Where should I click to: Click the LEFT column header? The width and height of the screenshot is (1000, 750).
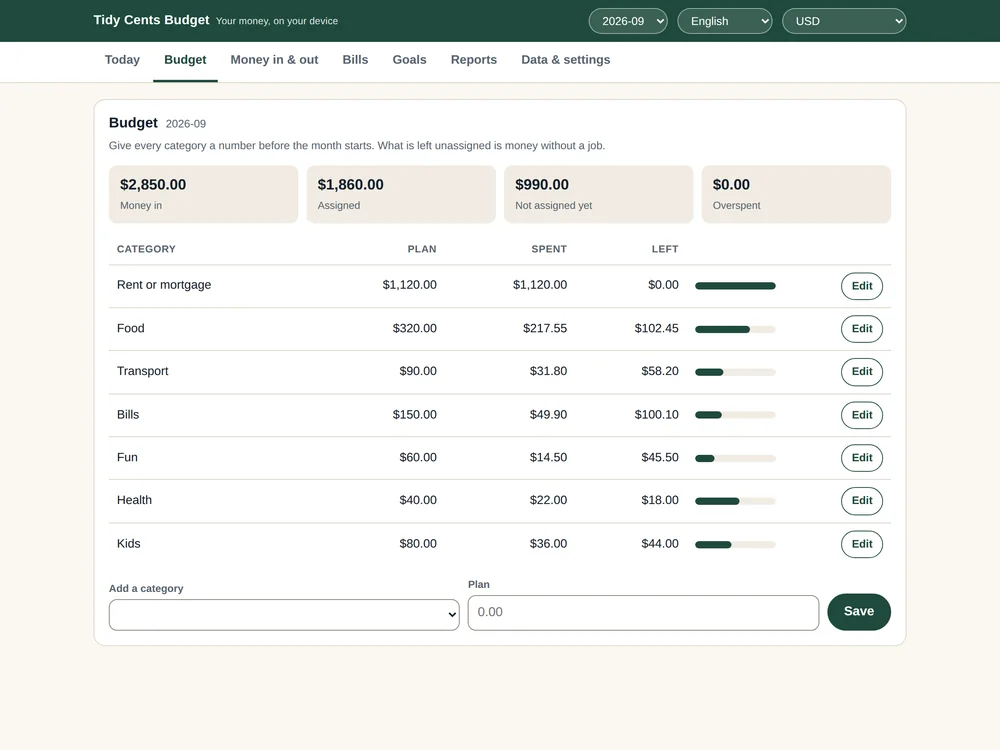click(665, 249)
